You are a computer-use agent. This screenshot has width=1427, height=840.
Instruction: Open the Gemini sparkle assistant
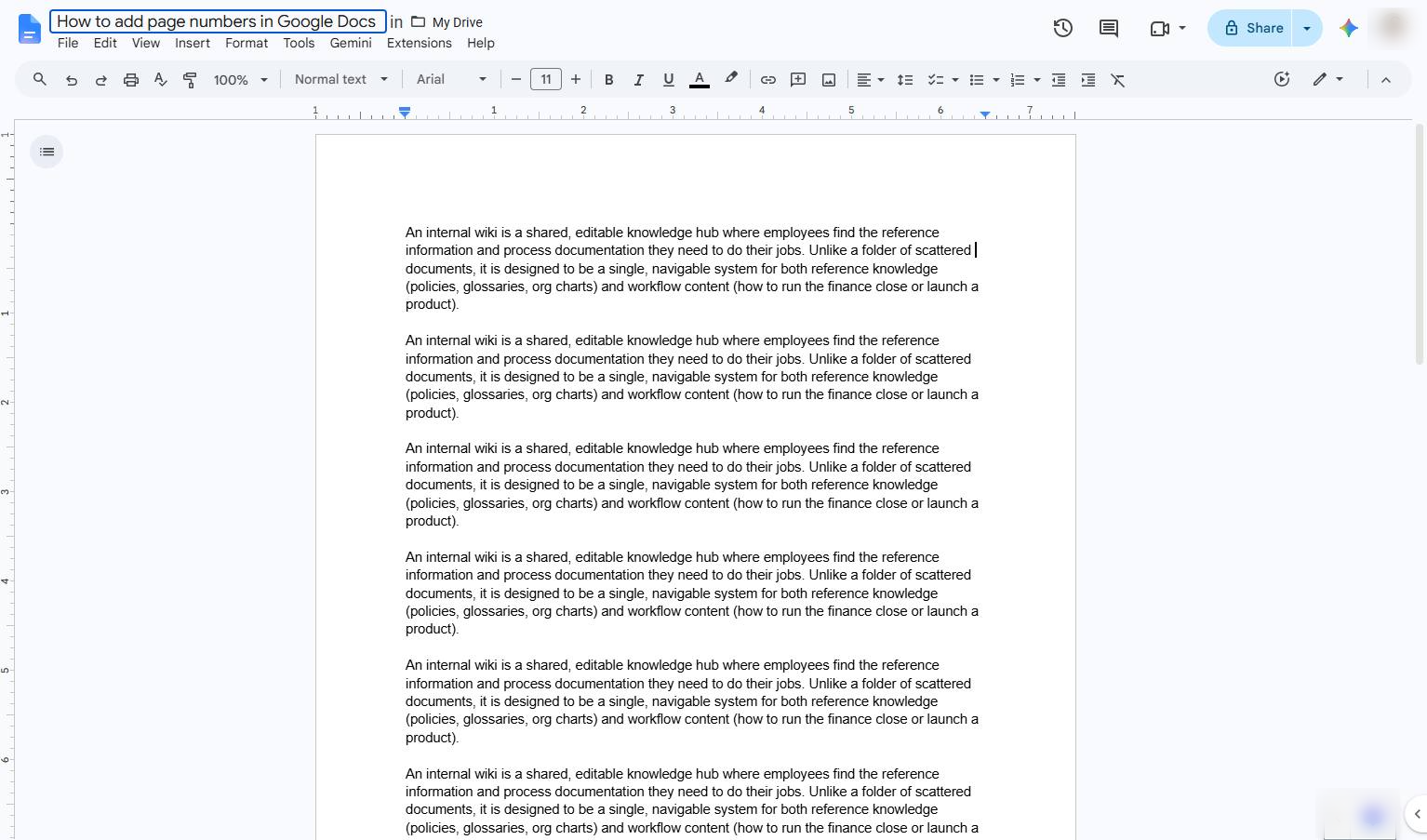click(1349, 28)
